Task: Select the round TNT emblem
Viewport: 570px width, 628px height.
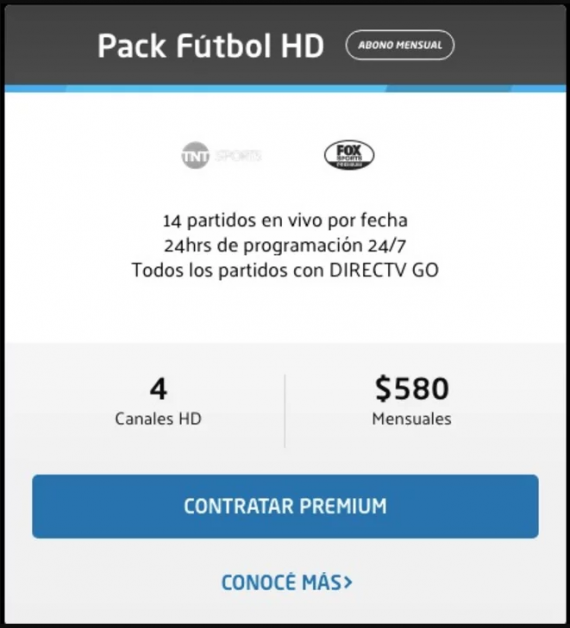Action: pos(195,155)
